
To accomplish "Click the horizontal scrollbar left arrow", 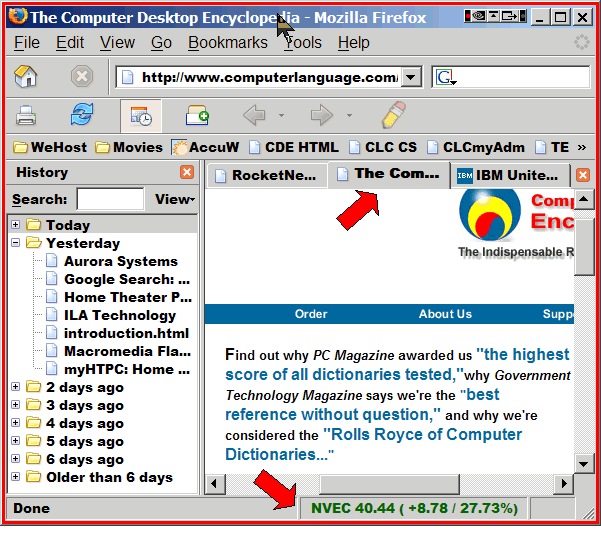I will coord(215,484).
